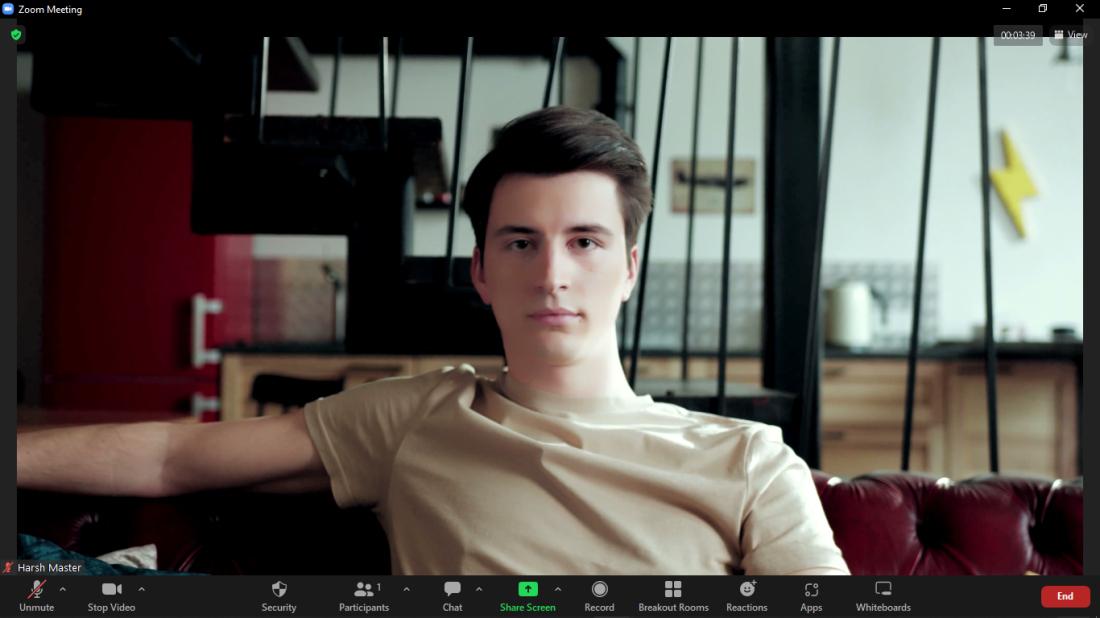Open the Chat panel

(452, 596)
